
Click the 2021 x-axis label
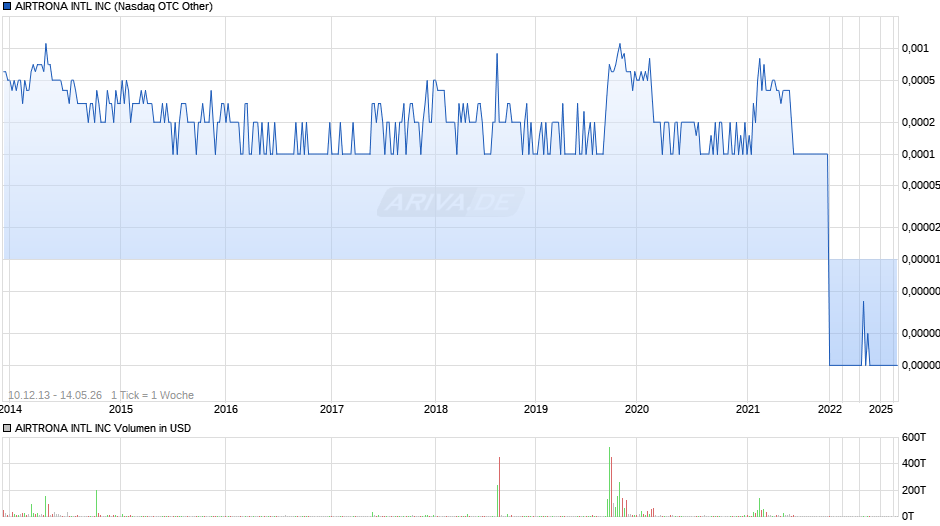[748, 409]
